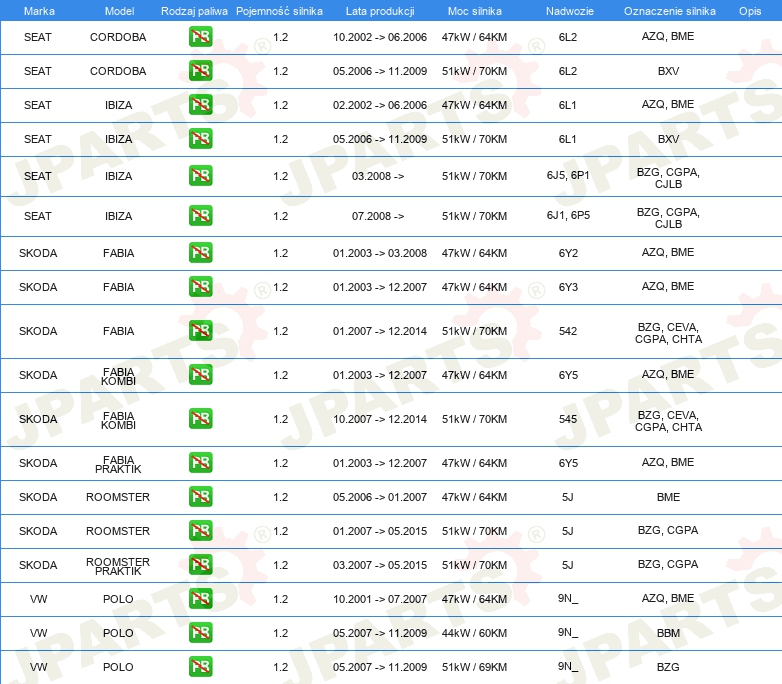The image size is (782, 684).
Task: Click body code 542
Action: coord(568,331)
